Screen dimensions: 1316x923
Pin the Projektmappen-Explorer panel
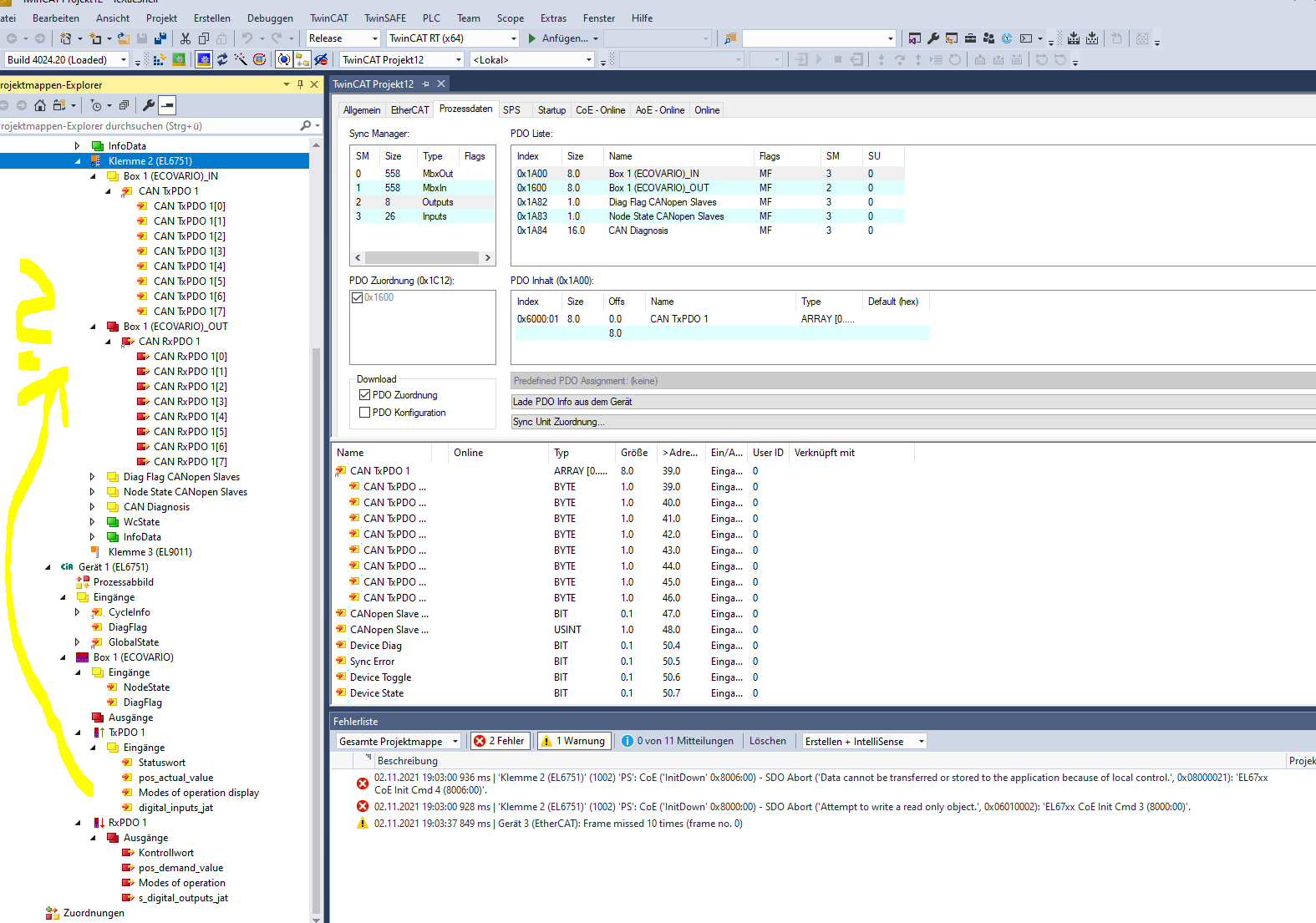click(x=300, y=84)
